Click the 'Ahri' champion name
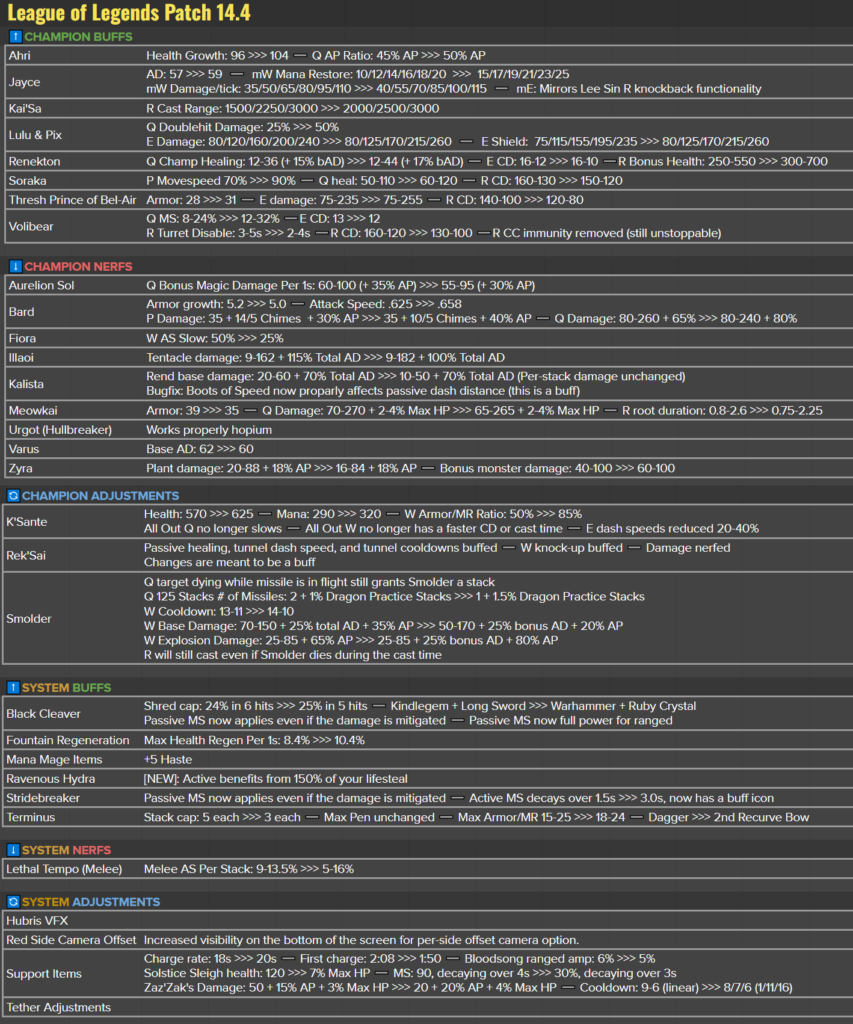This screenshot has height=1024, width=853. click(20, 56)
